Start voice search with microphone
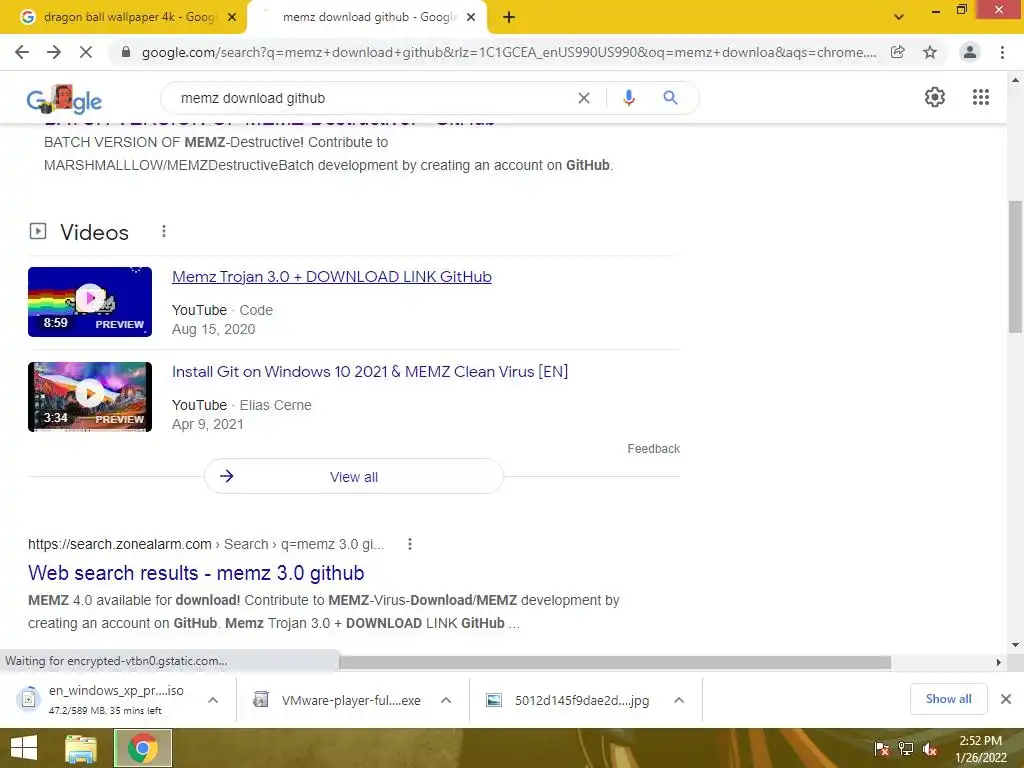 pyautogui.click(x=628, y=98)
